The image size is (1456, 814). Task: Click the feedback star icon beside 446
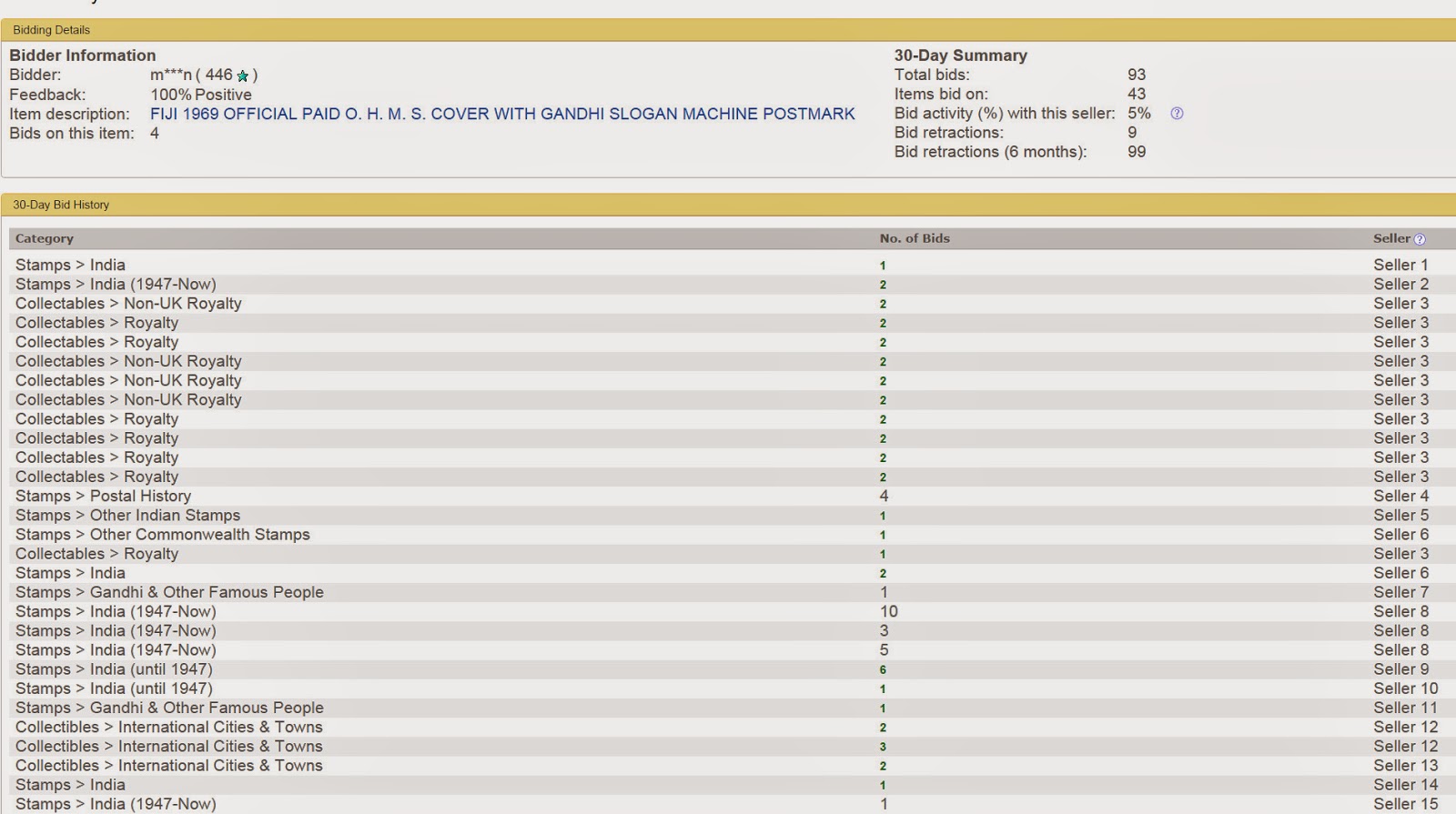point(243,75)
